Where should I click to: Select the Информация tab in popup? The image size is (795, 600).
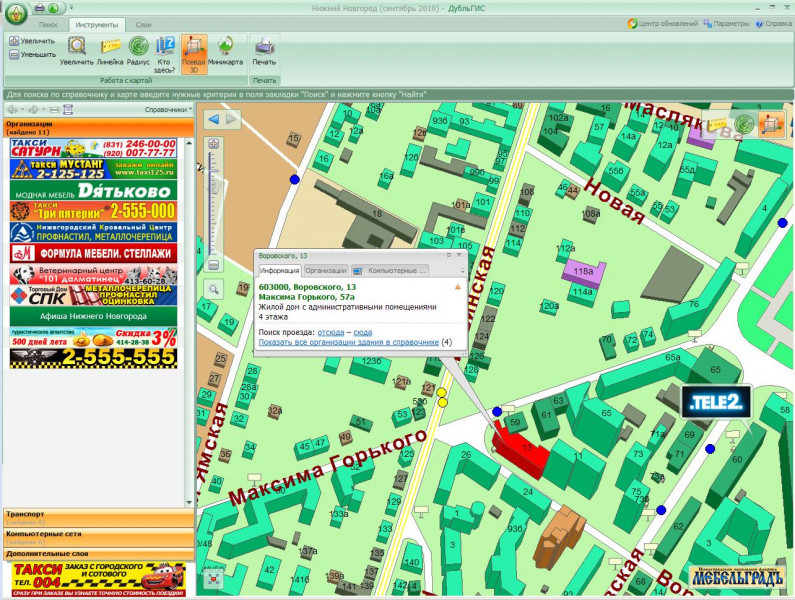[279, 271]
